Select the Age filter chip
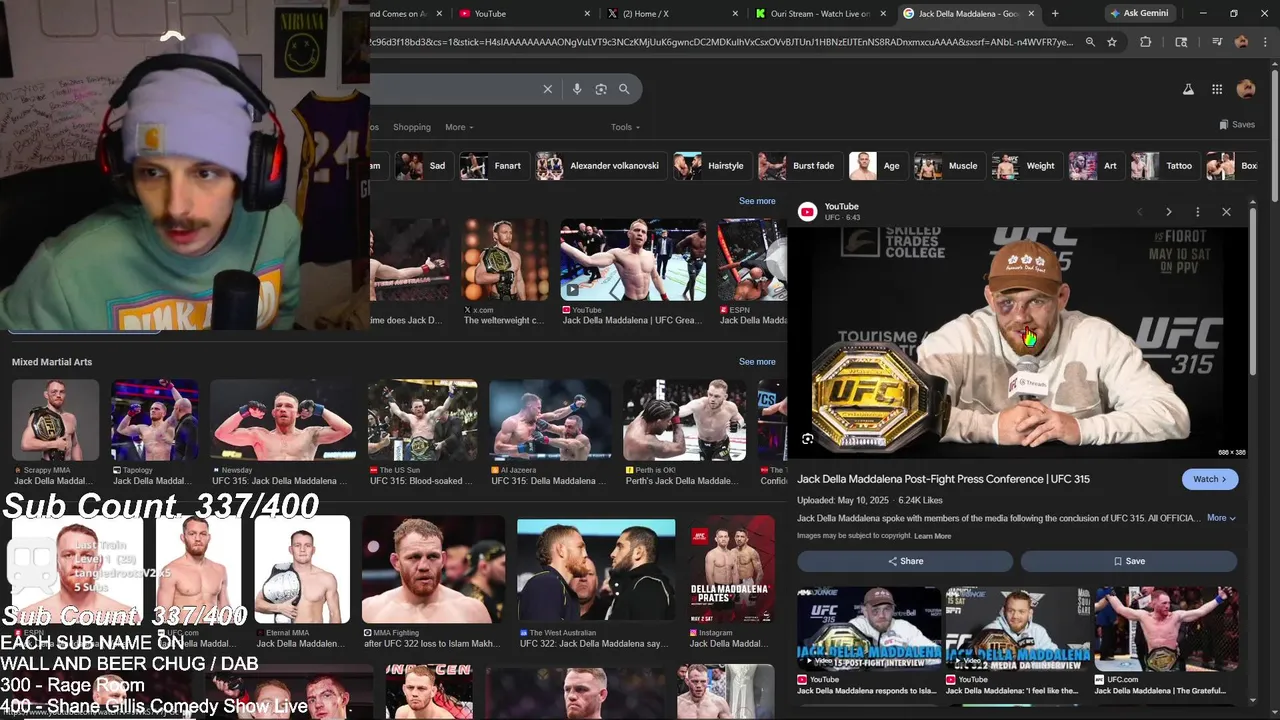 click(877, 166)
